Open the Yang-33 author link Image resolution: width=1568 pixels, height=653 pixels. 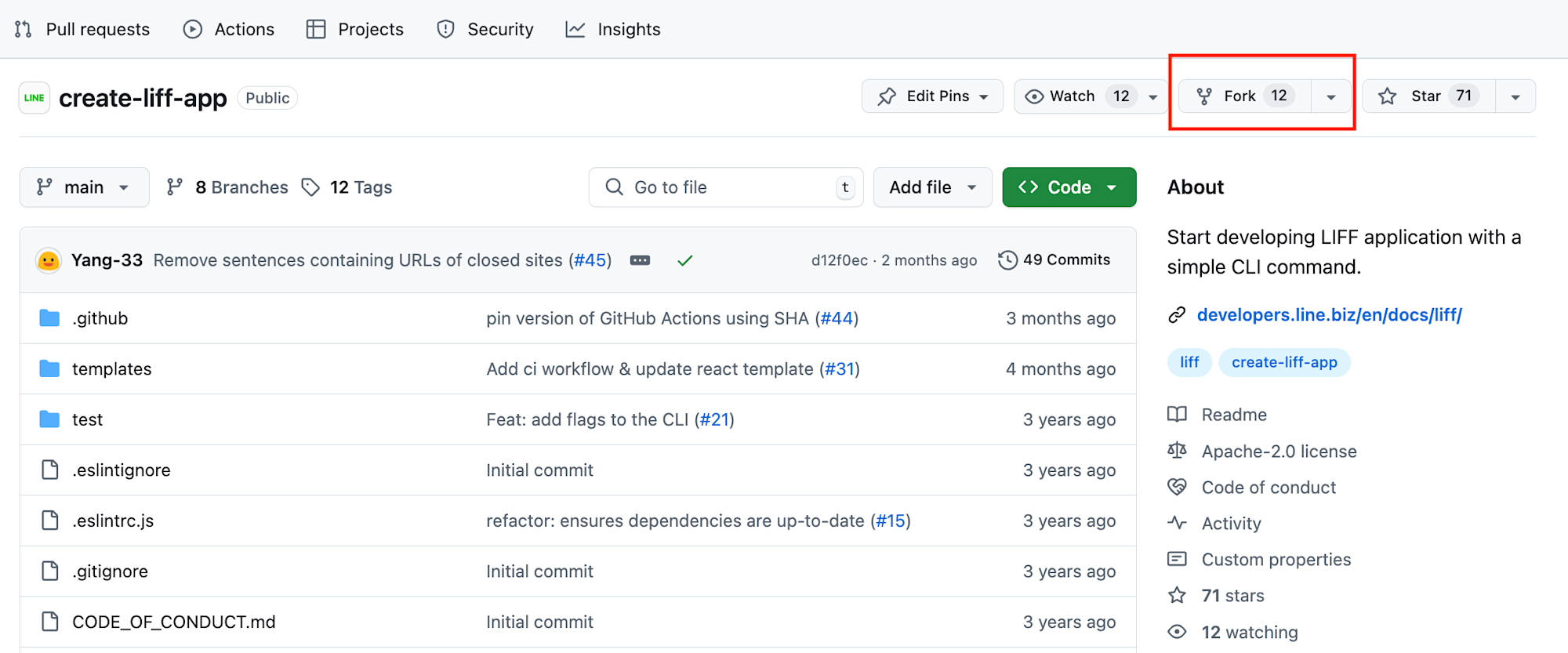pyautogui.click(x=107, y=260)
